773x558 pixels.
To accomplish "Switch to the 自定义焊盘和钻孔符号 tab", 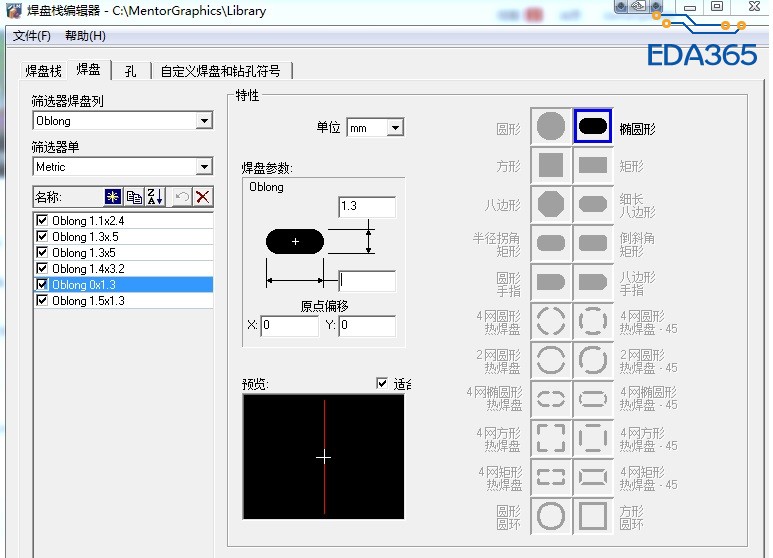I will [x=220, y=71].
